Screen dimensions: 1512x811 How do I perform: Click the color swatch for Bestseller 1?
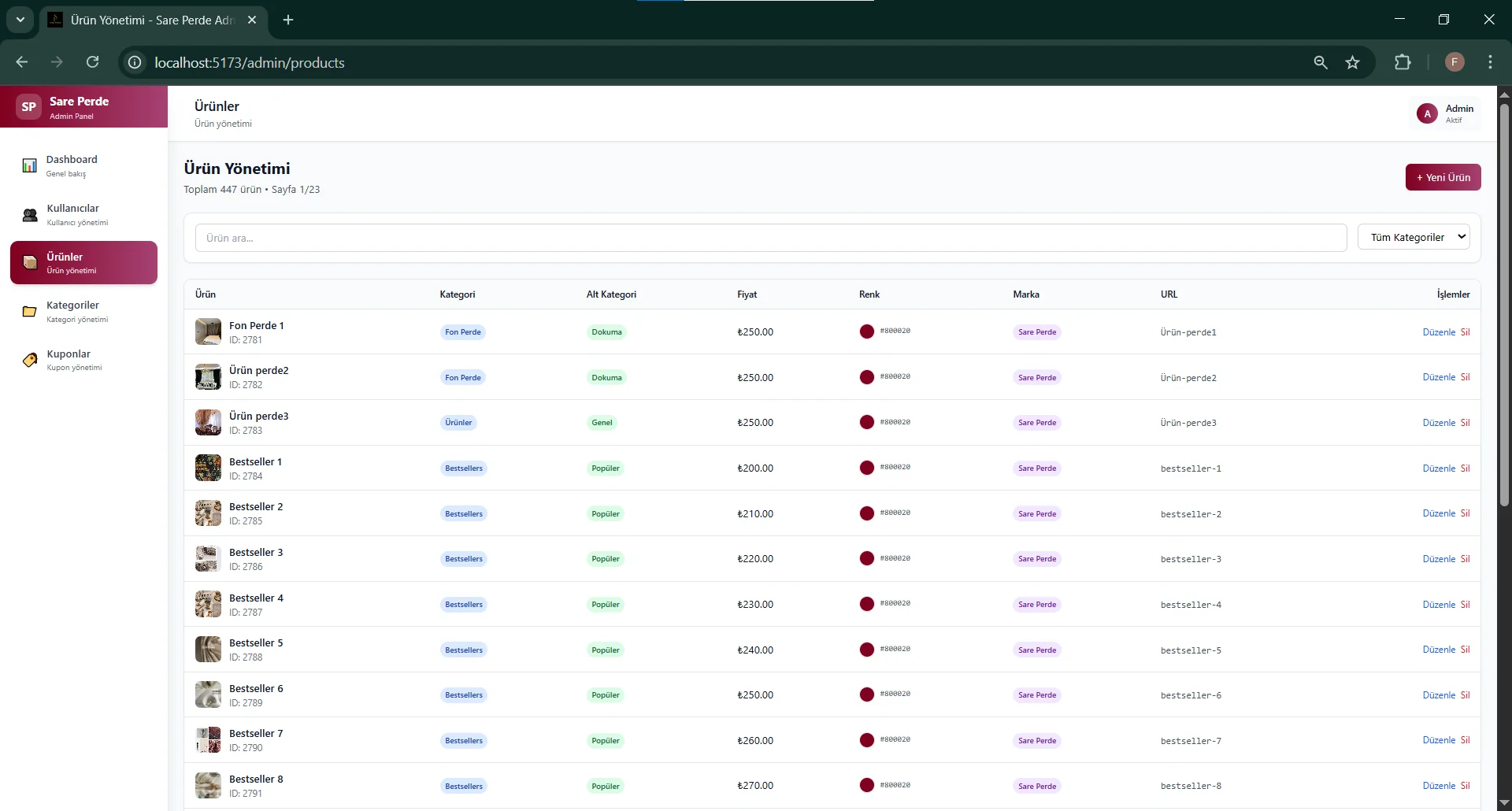coord(866,468)
